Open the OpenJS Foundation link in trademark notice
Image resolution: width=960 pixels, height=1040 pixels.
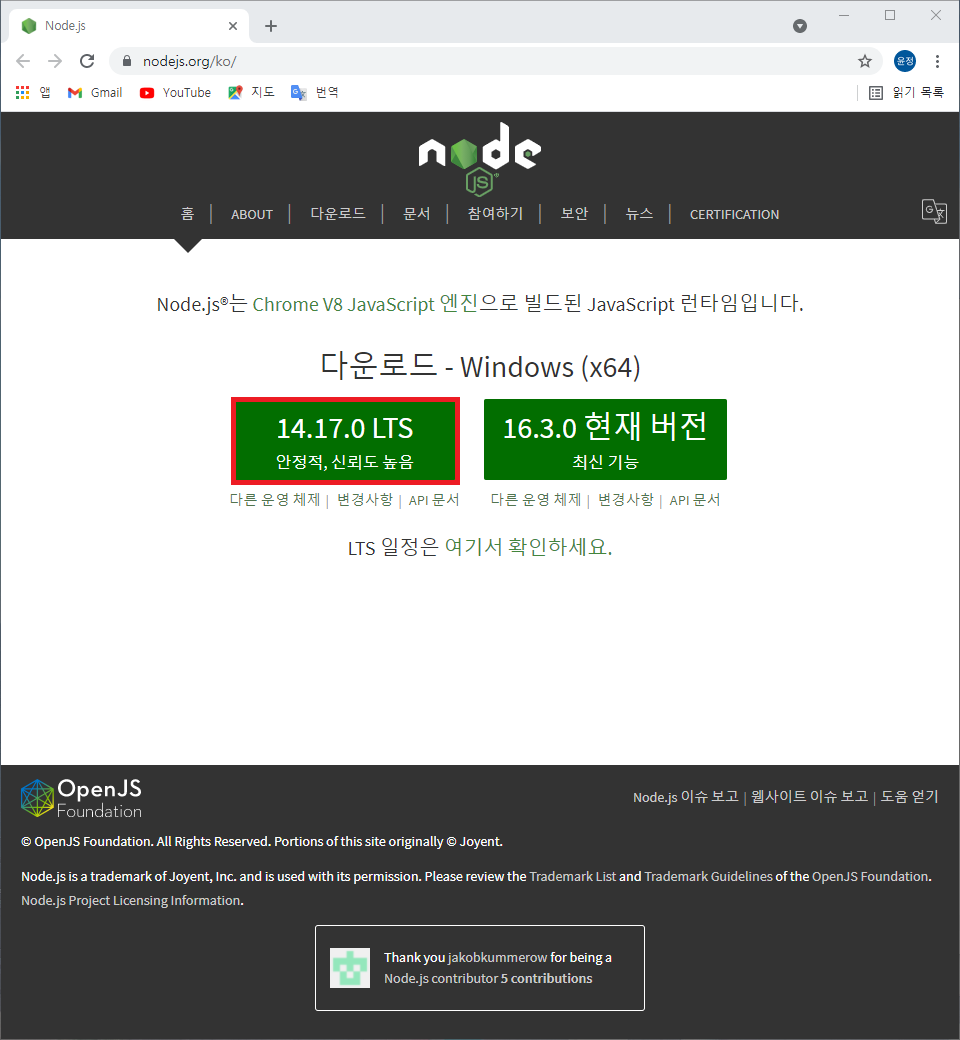tap(870, 876)
